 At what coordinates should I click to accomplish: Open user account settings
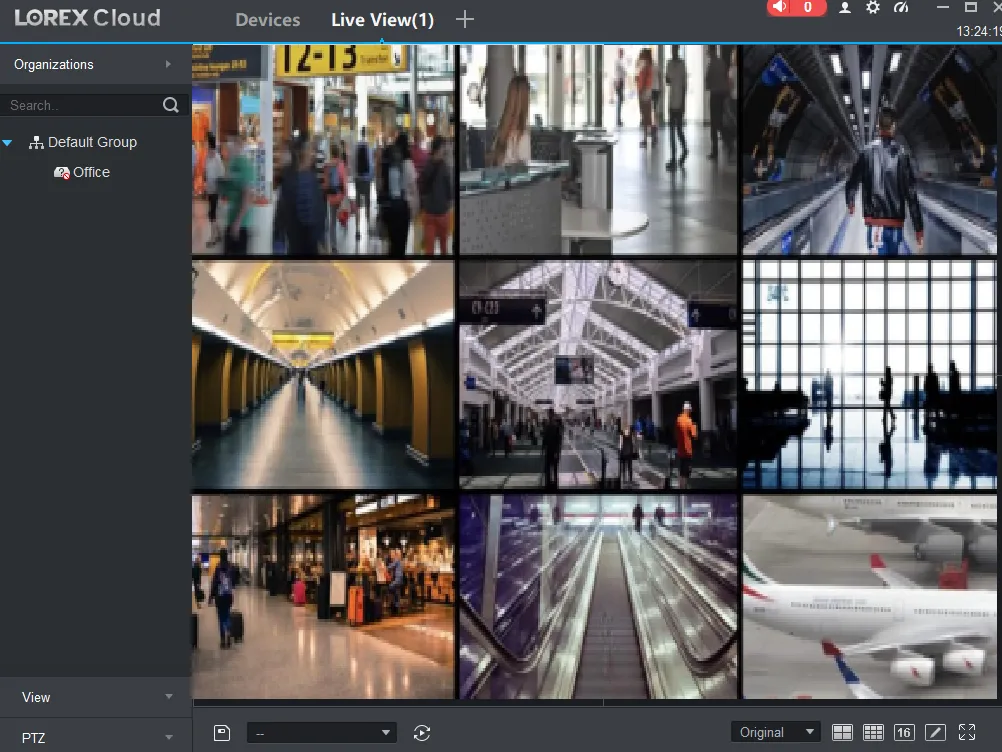point(846,8)
